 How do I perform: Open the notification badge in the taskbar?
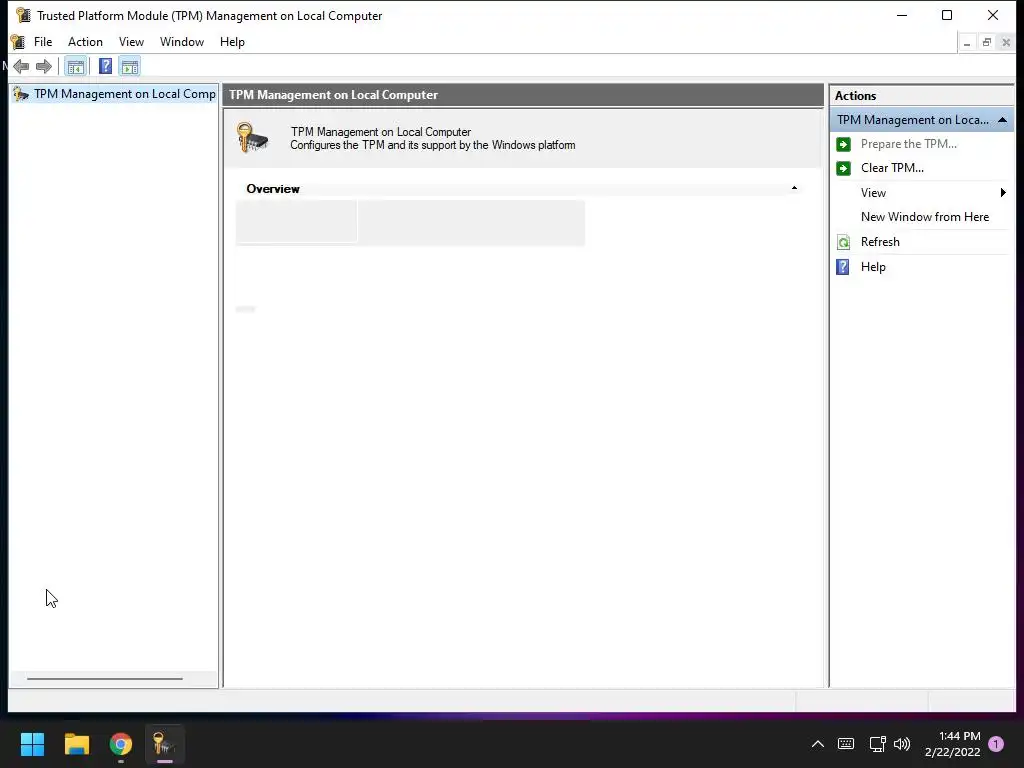[x=996, y=744]
